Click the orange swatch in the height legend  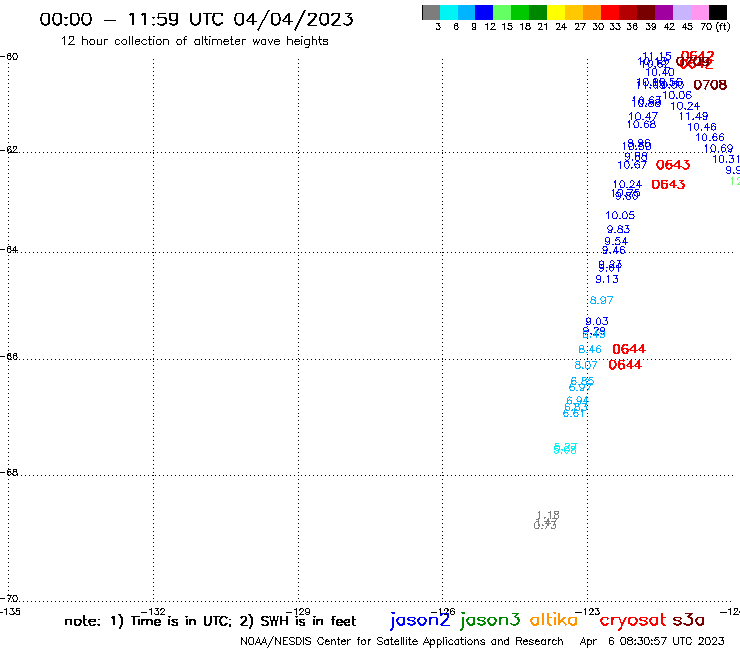[x=592, y=12]
